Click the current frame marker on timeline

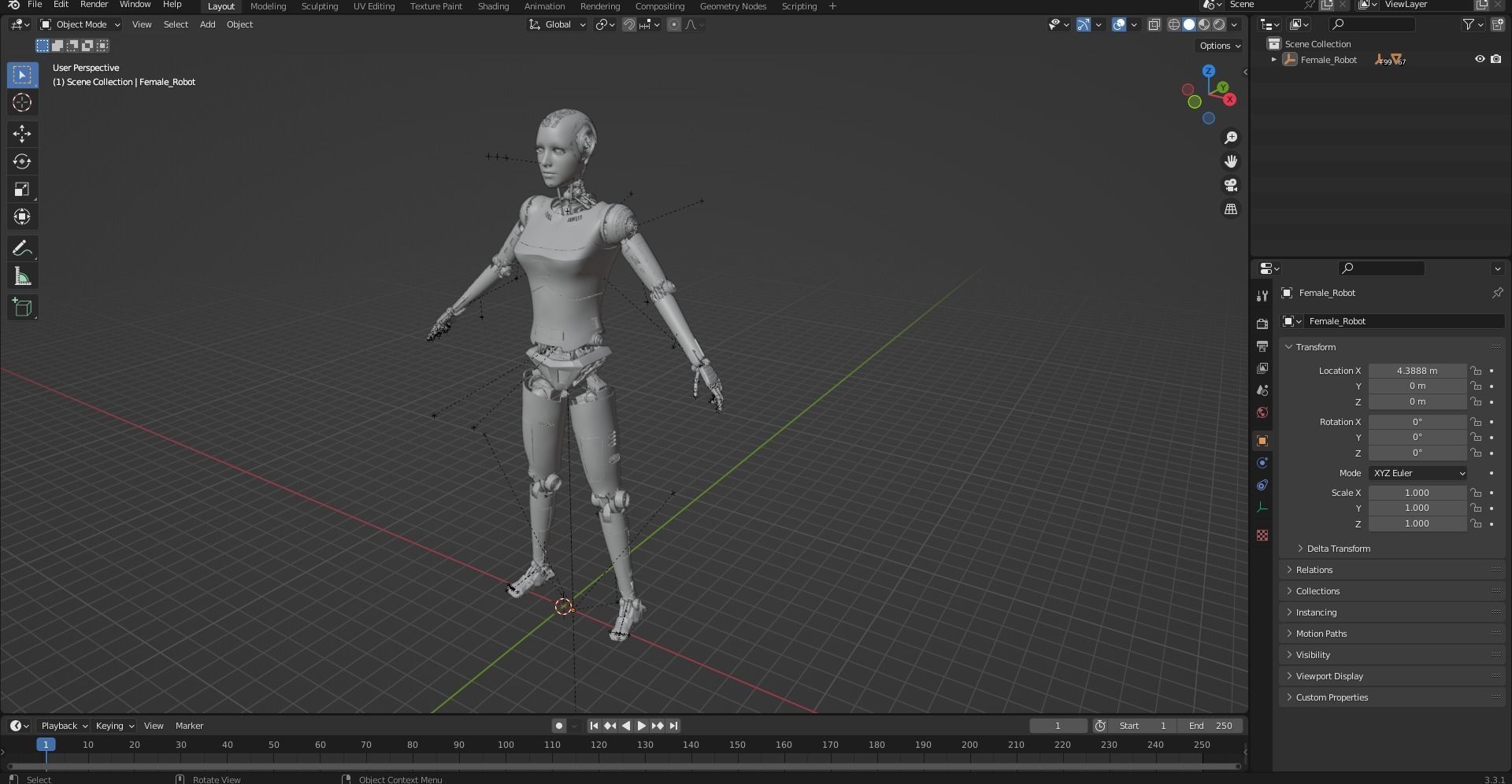pyautogui.click(x=46, y=745)
